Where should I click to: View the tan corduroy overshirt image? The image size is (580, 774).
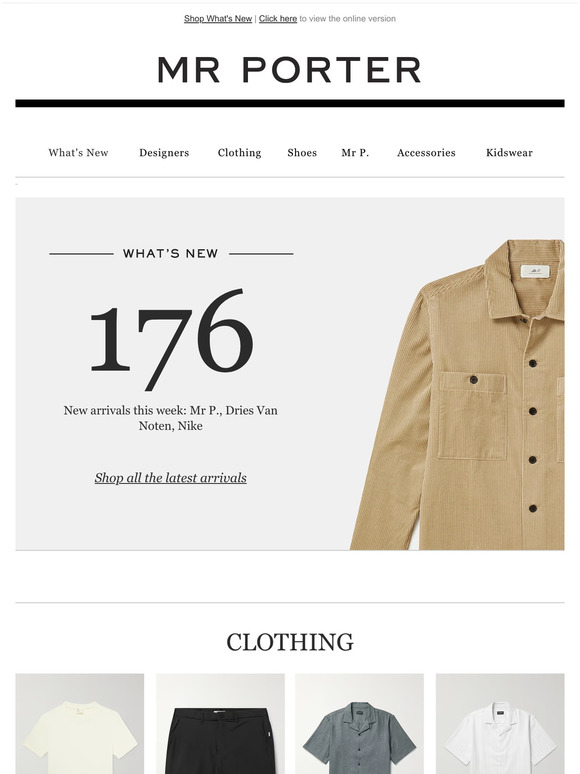(458, 394)
